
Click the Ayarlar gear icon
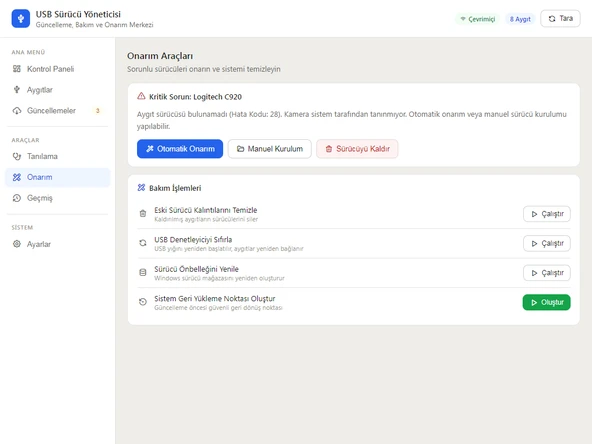pyautogui.click(x=17, y=244)
